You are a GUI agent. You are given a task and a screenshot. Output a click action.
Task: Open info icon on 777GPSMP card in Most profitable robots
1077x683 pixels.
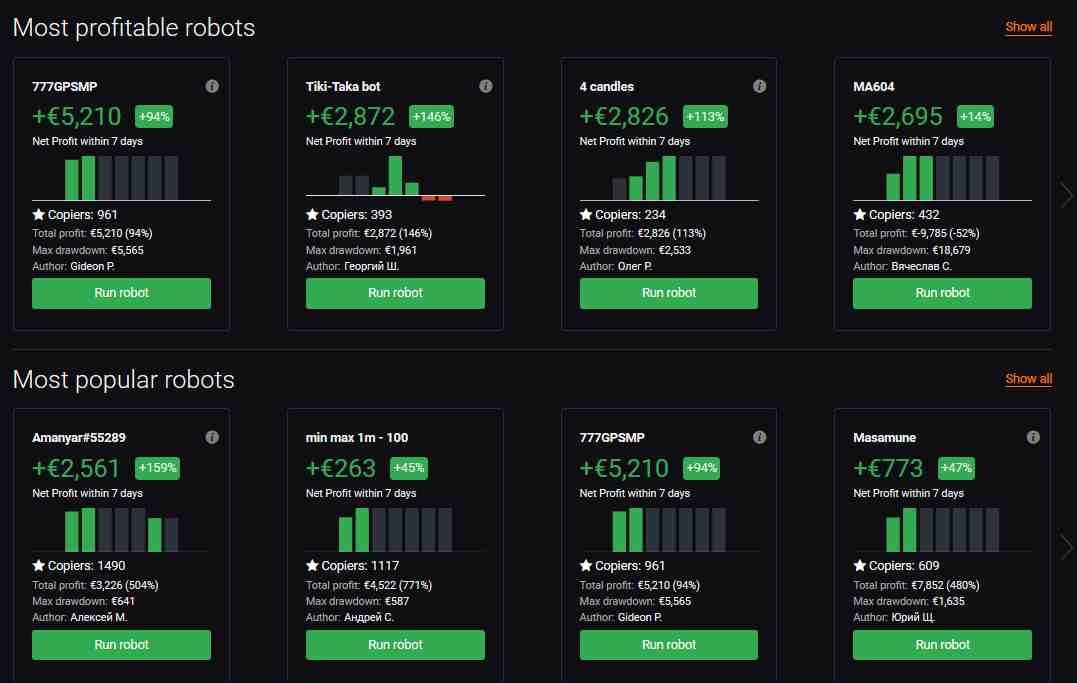(x=212, y=86)
